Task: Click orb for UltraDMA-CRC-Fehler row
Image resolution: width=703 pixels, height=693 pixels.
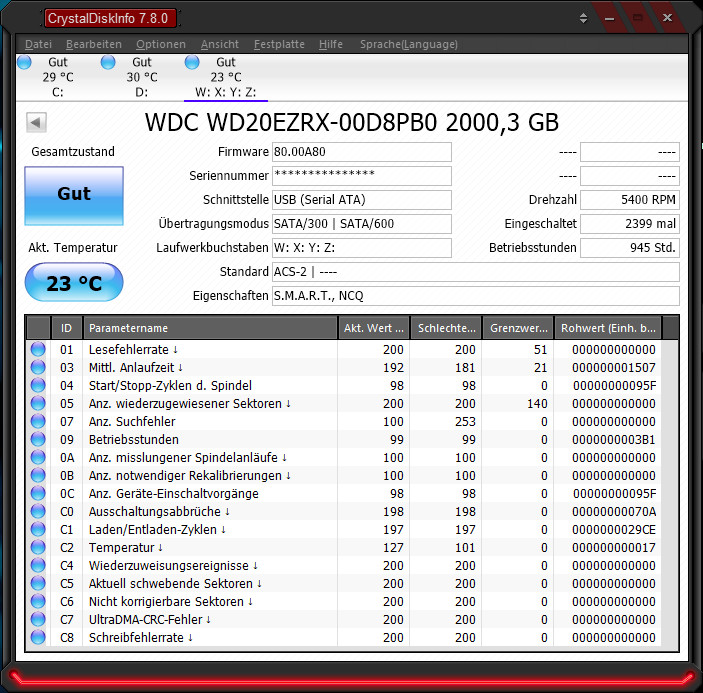Action: [38, 619]
